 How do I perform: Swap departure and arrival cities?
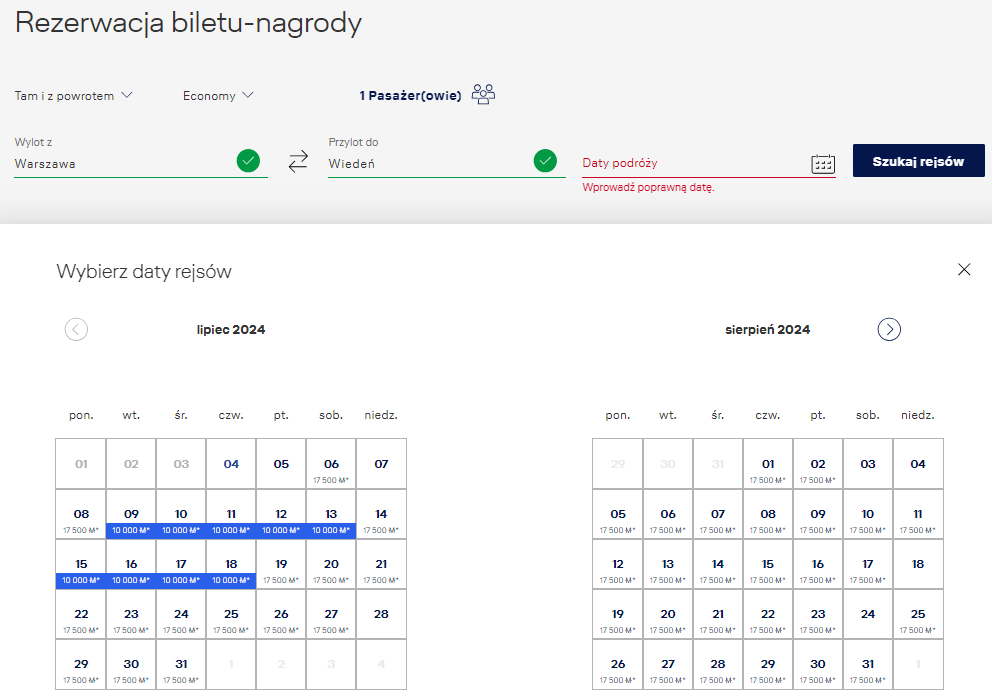pyautogui.click(x=298, y=161)
